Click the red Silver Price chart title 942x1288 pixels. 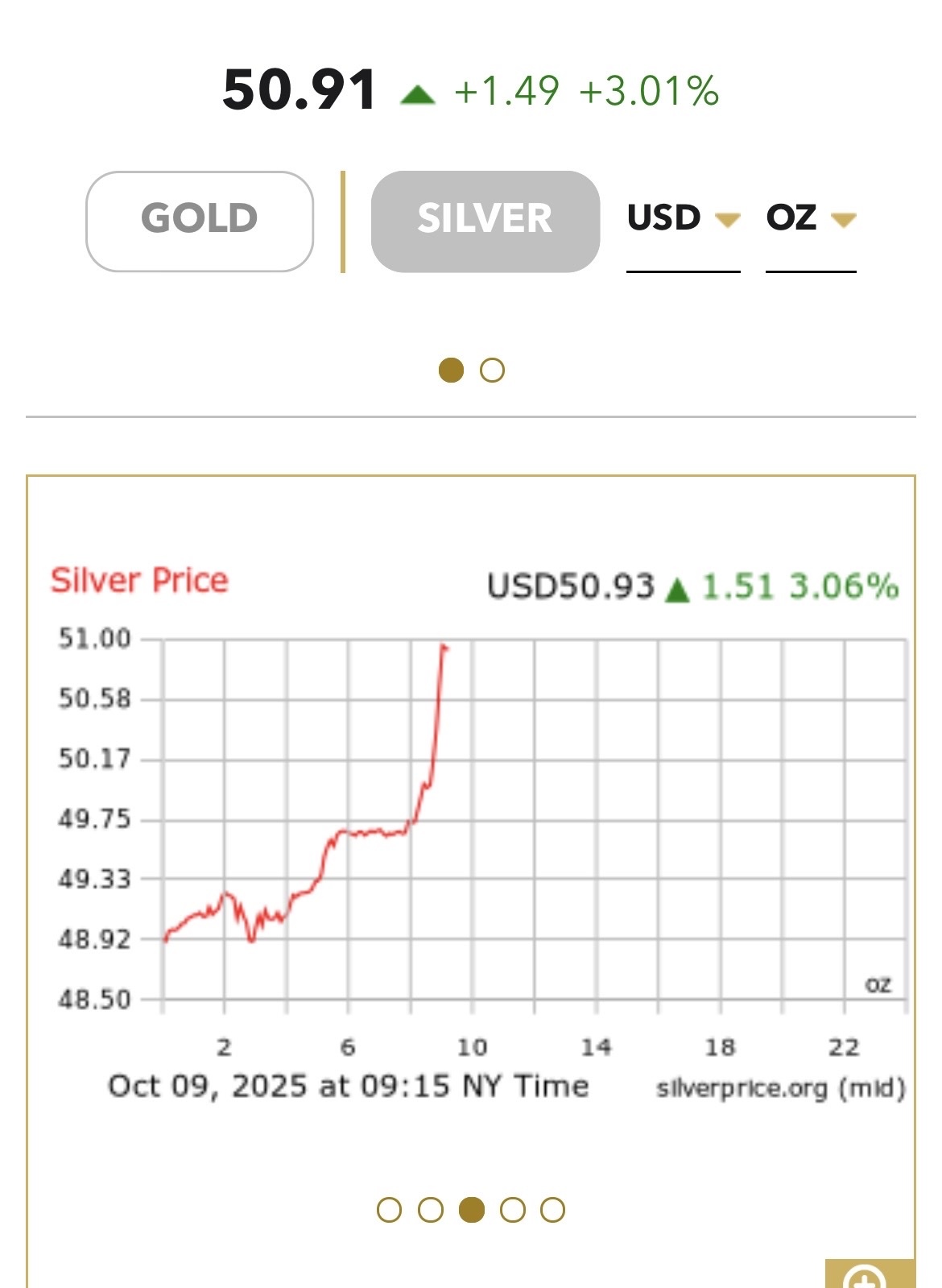point(139,581)
